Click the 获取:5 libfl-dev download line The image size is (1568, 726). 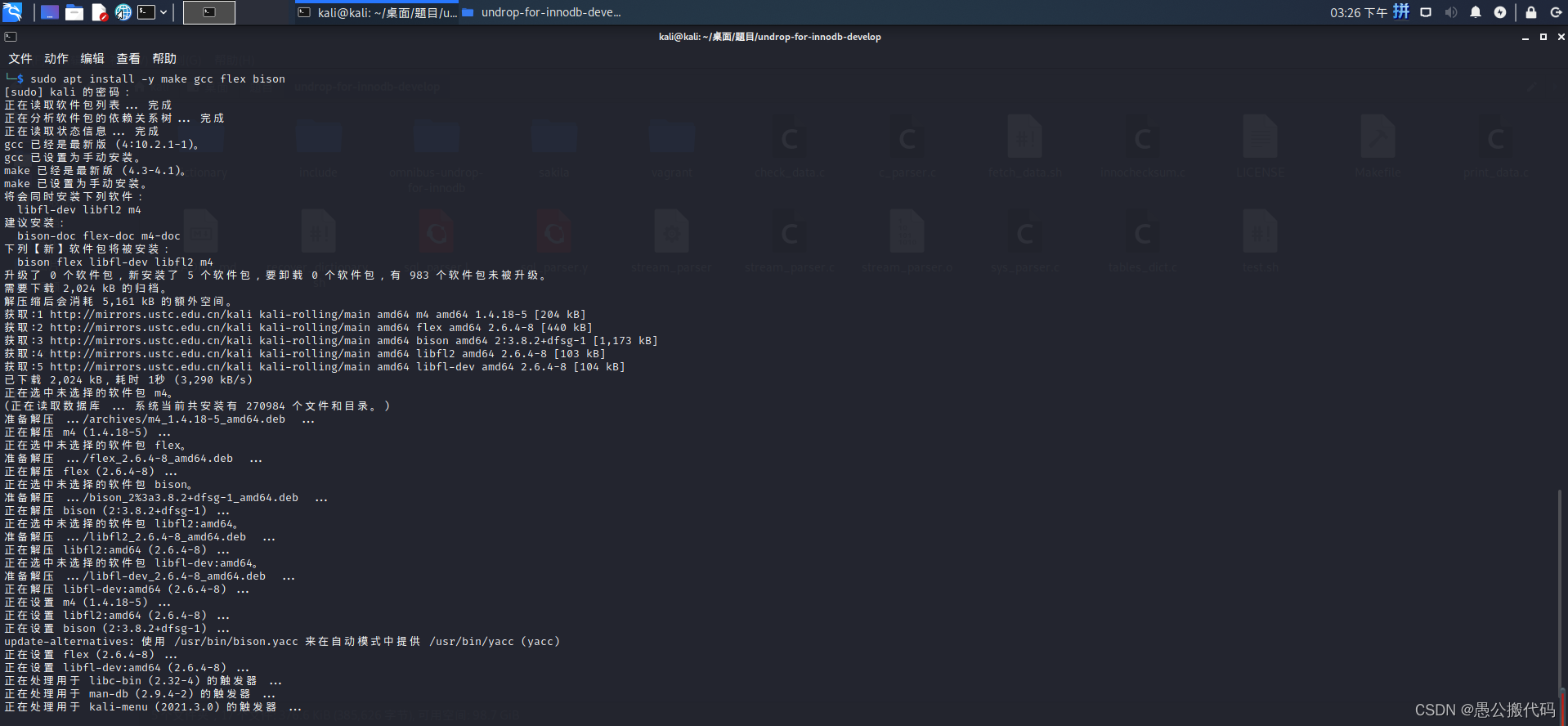click(315, 367)
